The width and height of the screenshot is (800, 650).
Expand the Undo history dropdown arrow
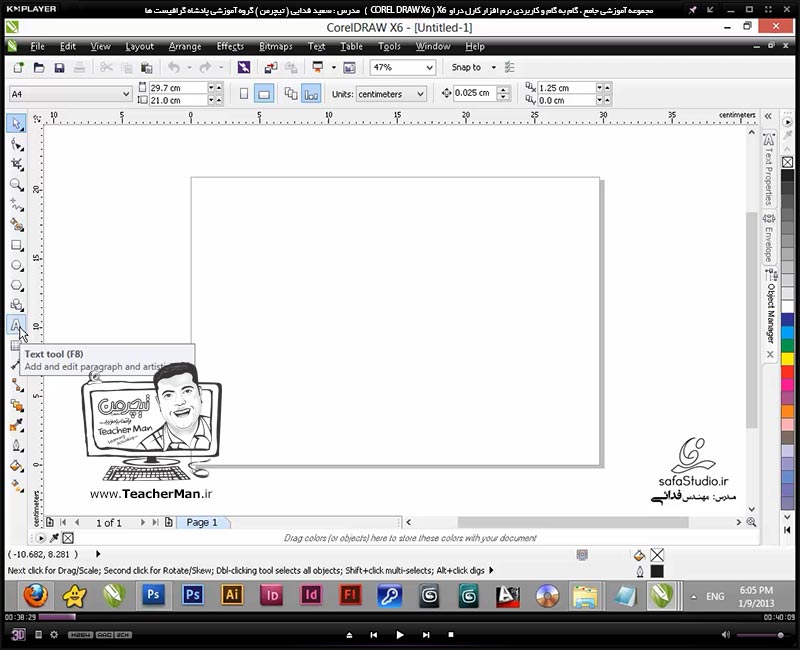(189, 67)
